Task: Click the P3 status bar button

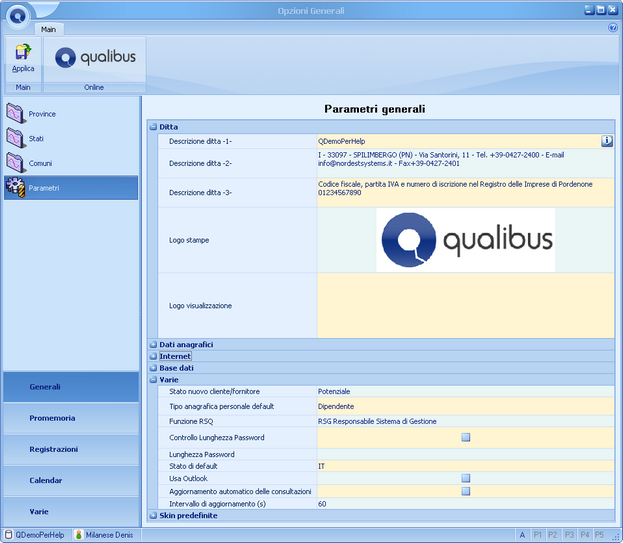Action: coord(569,535)
